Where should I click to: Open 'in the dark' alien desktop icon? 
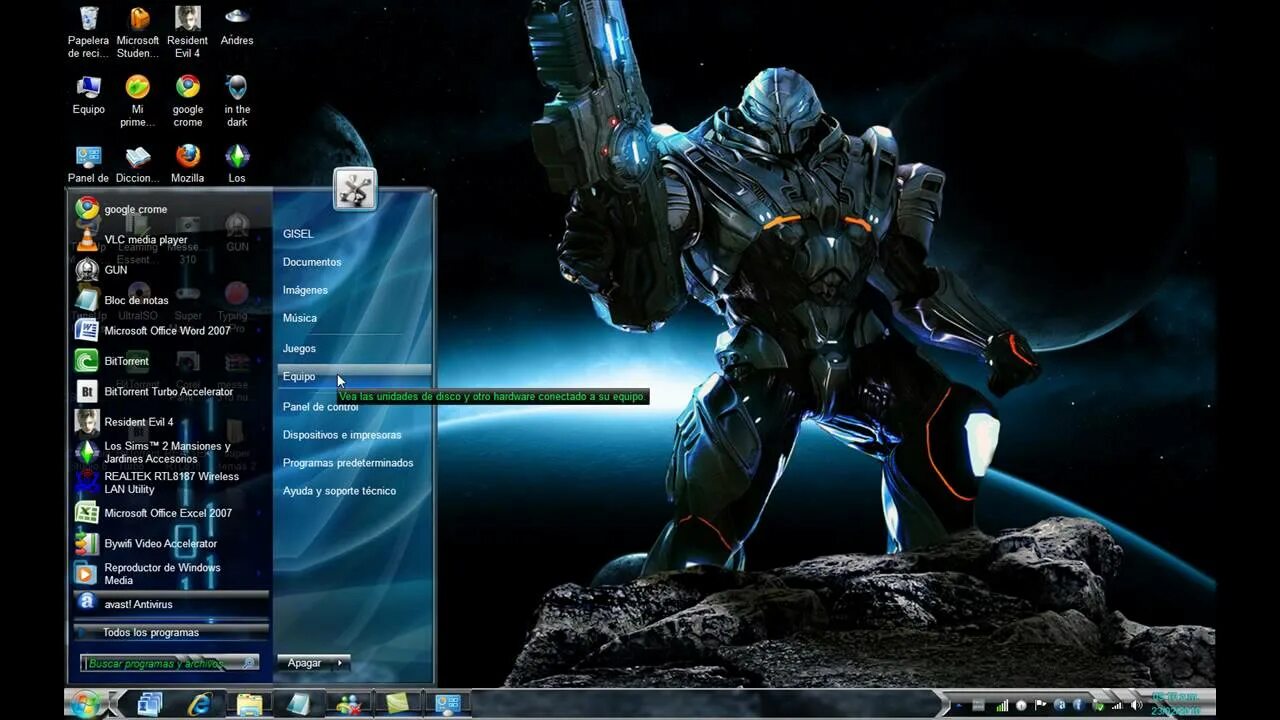coord(237,101)
